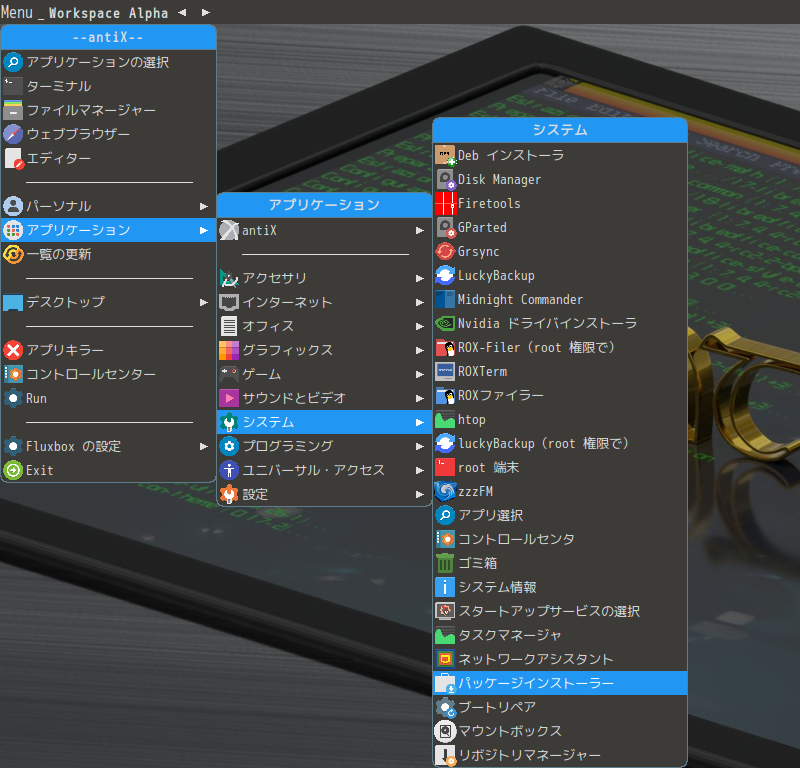Image resolution: width=800 pixels, height=768 pixels.
Task: Click the ROXTerm terminal icon
Action: (x=445, y=371)
